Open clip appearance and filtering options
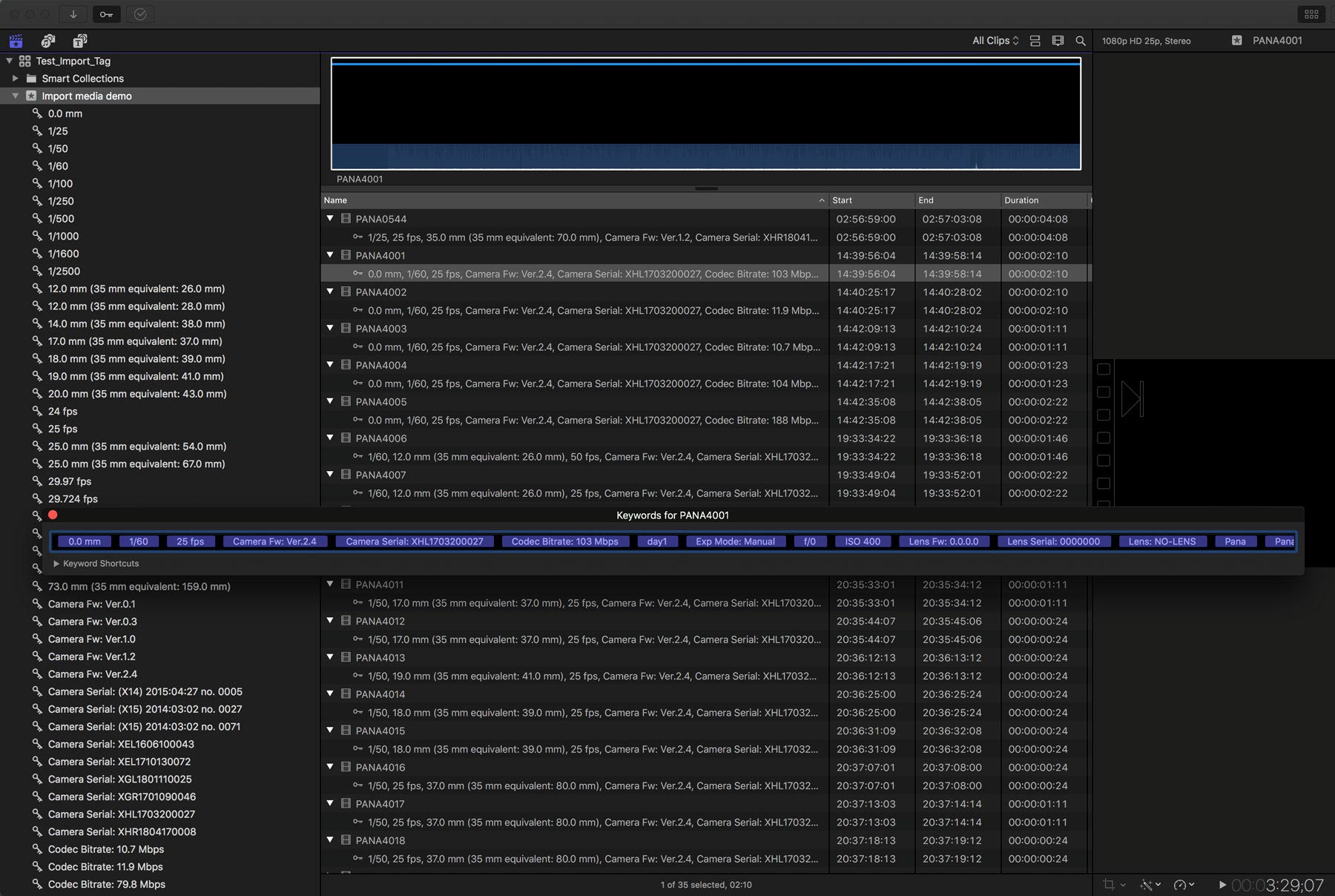The height and width of the screenshot is (896, 1335). click(x=1058, y=41)
